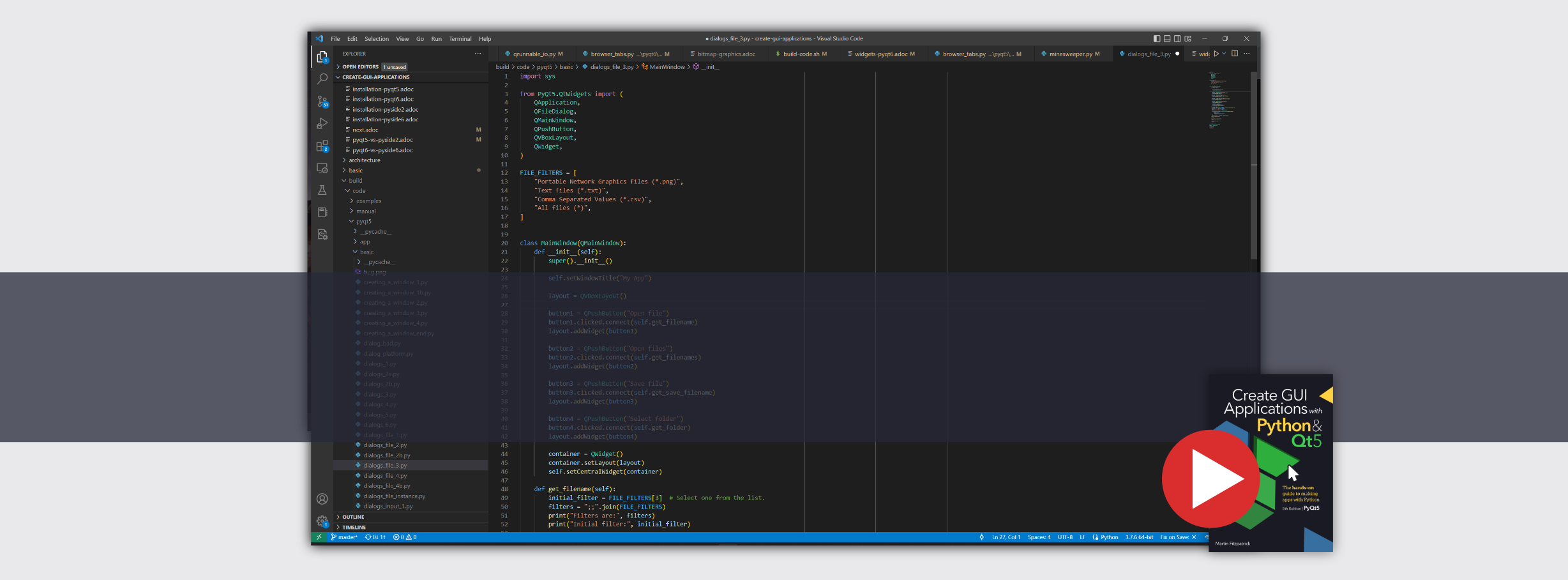
Task: Select Python language mode in status bar
Action: (1110, 537)
